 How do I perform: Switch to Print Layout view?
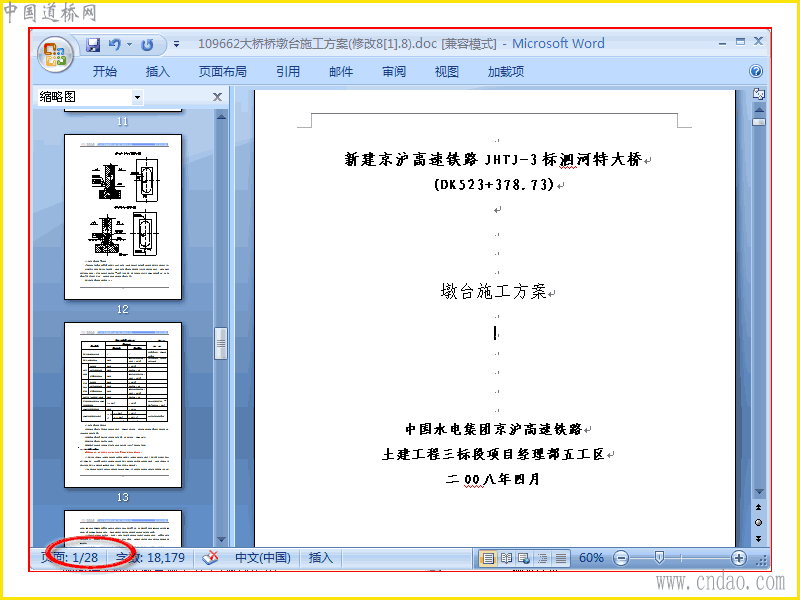[x=488, y=558]
